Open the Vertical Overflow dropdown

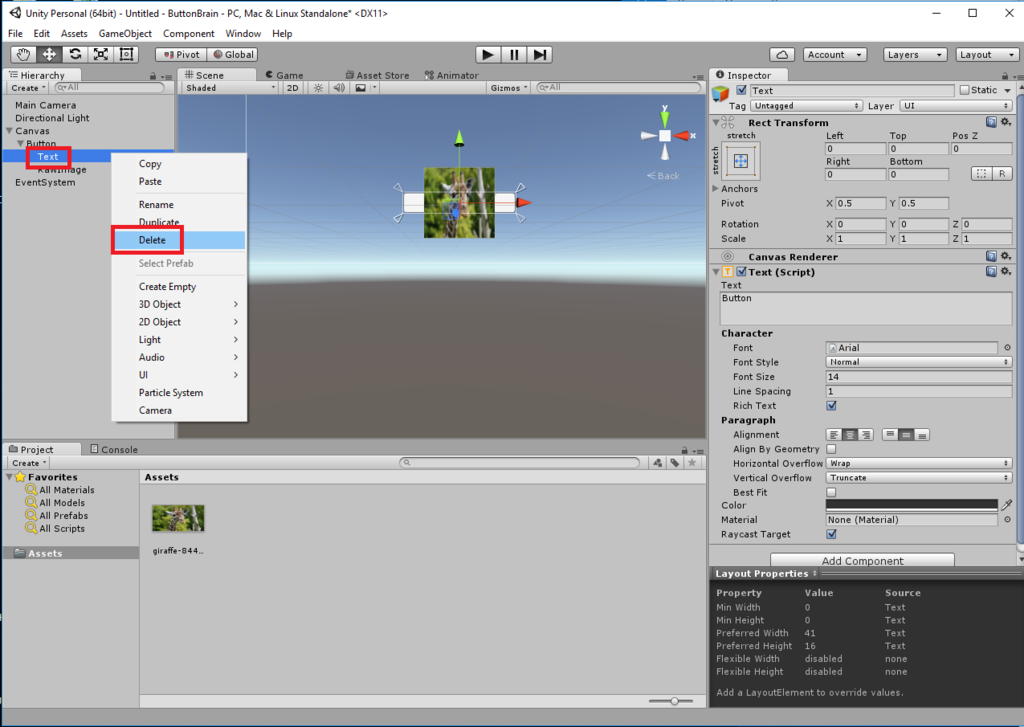point(919,477)
